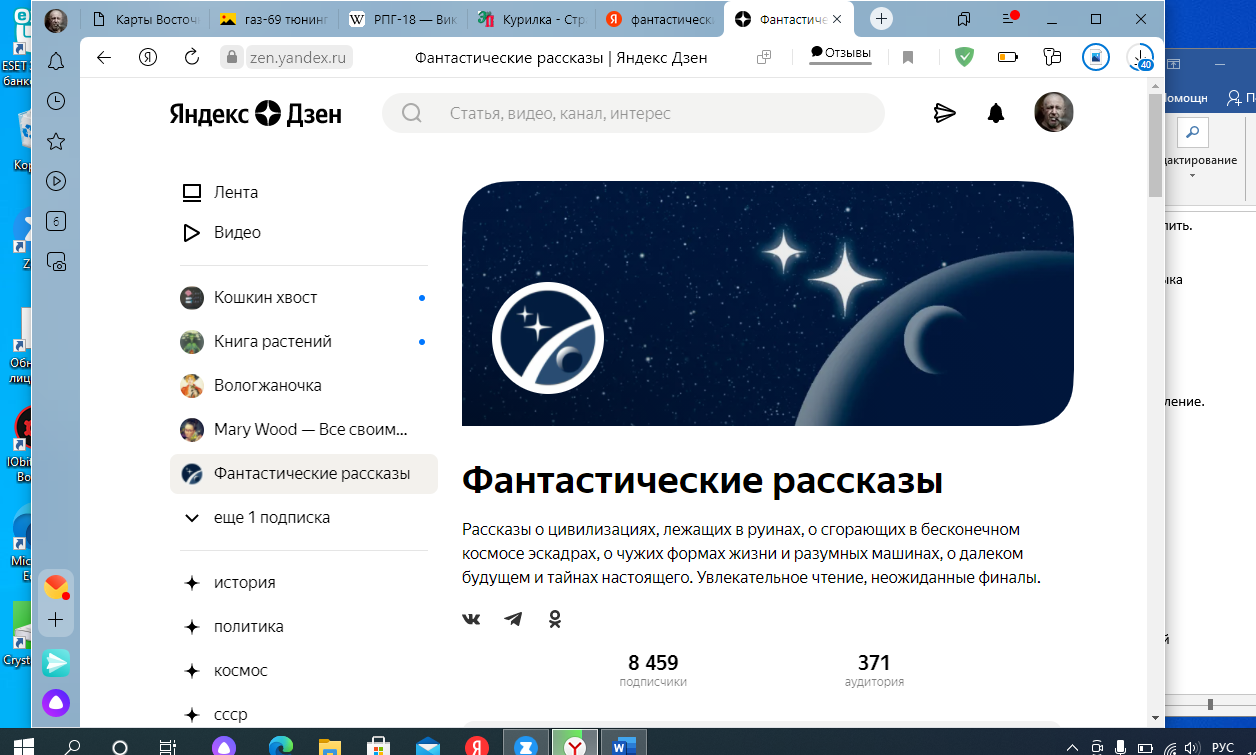The image size is (1256, 755).
Task: Open Microsoft Store from taskbar
Action: [379, 747]
